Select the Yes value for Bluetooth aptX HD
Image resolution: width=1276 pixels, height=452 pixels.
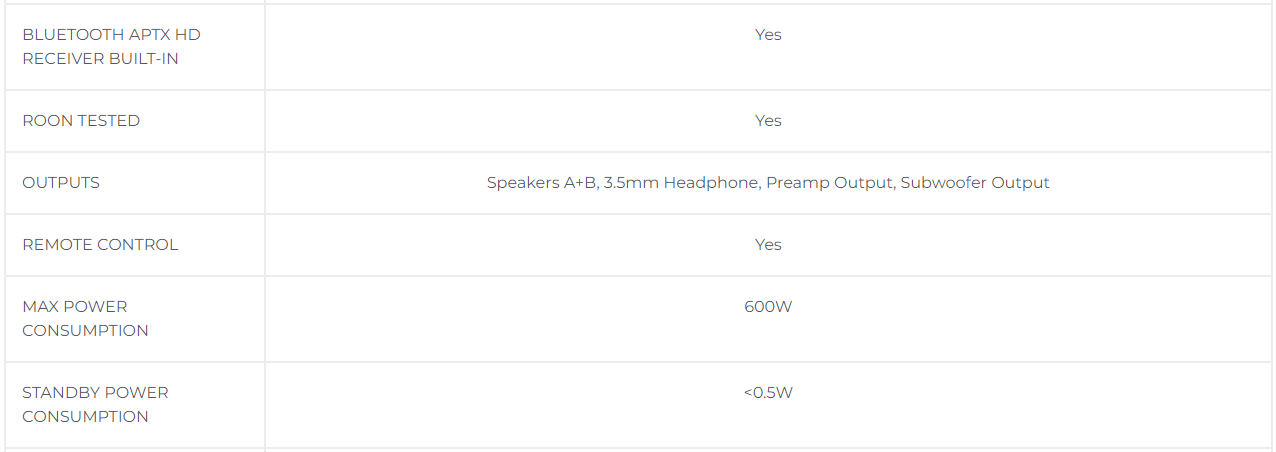(x=768, y=35)
